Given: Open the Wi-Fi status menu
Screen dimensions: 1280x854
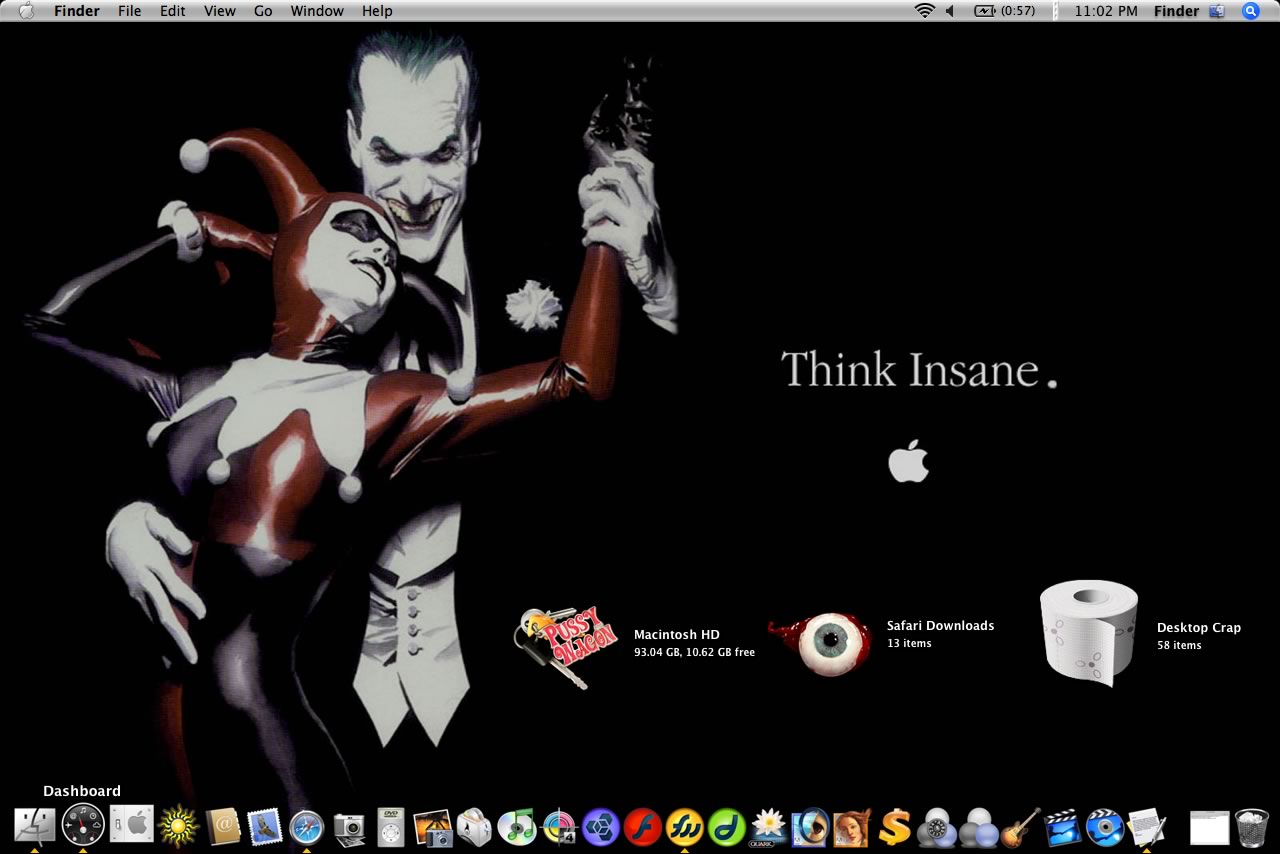Looking at the screenshot, I should pos(924,11).
